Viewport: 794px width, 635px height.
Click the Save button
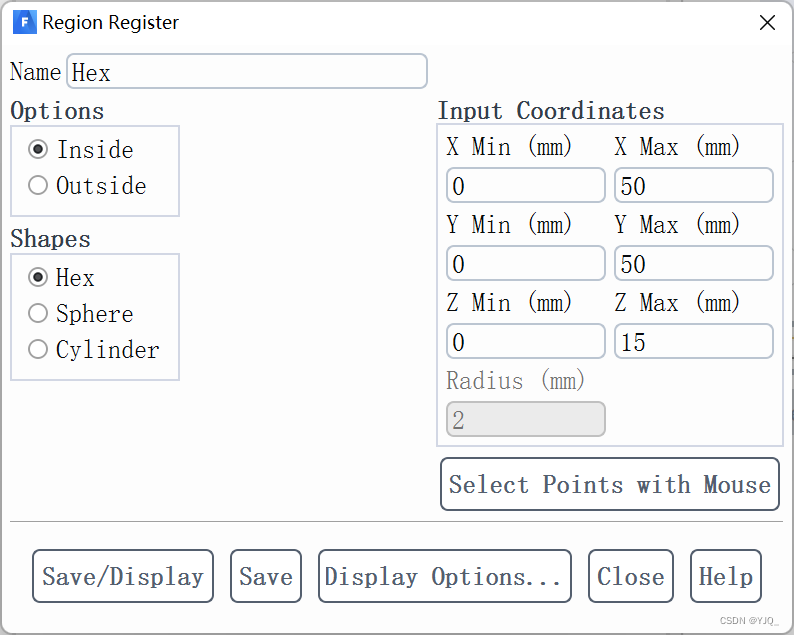click(266, 576)
